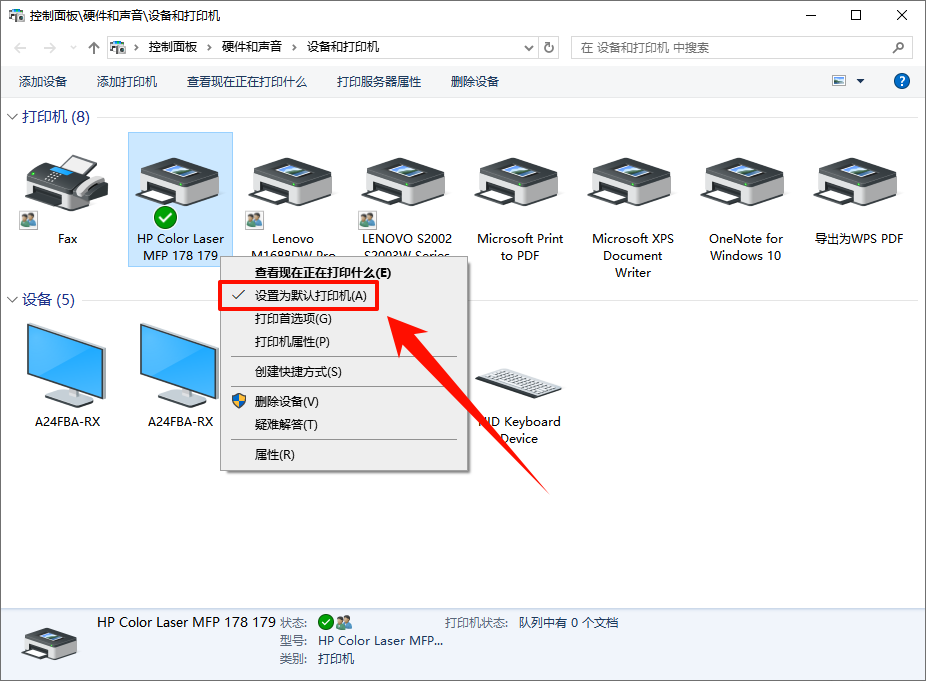Click the control panel icon in address bar

(x=118, y=47)
